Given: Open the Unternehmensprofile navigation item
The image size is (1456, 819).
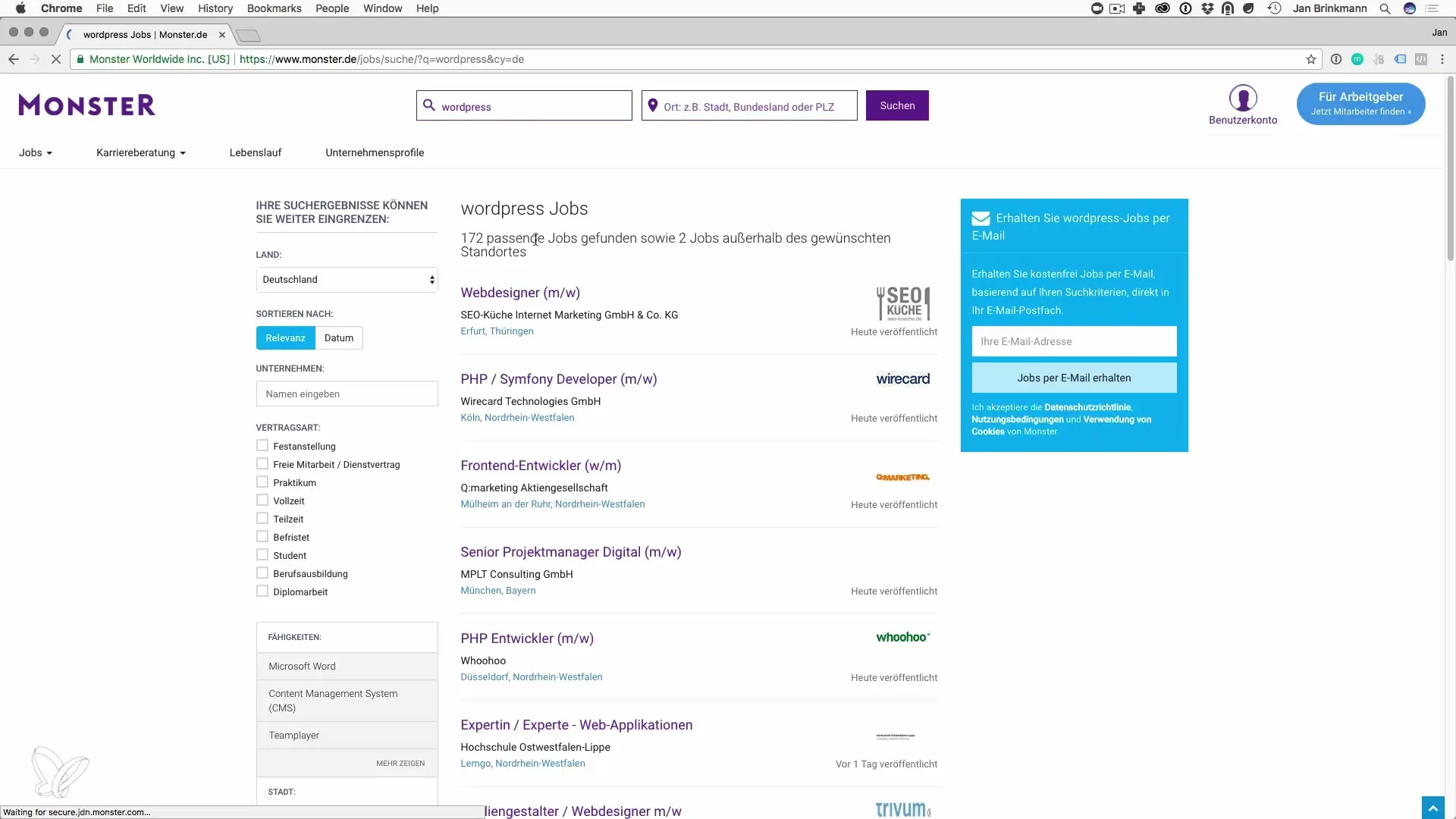Looking at the screenshot, I should (x=375, y=152).
